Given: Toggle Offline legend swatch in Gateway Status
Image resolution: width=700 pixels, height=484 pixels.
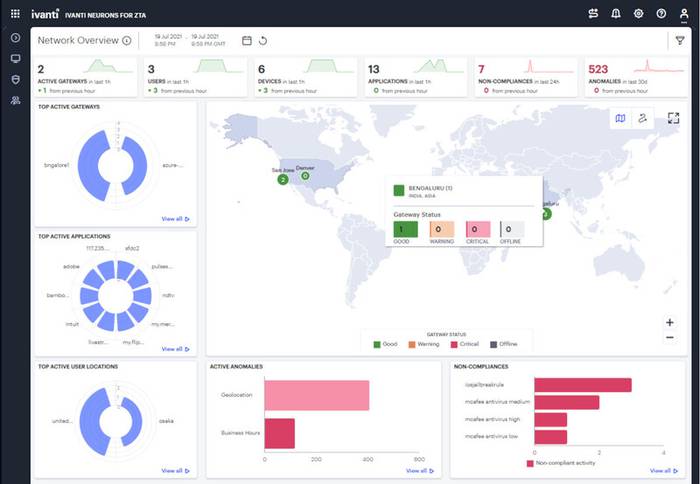Looking at the screenshot, I should [x=493, y=344].
